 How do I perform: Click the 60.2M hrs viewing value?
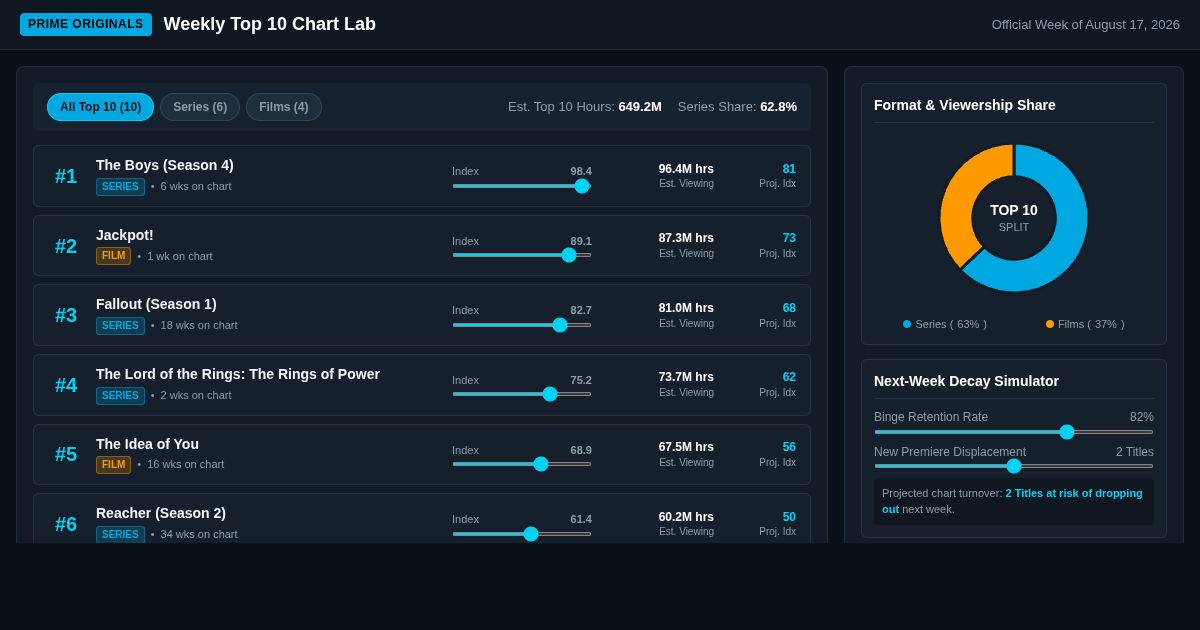[686, 517]
